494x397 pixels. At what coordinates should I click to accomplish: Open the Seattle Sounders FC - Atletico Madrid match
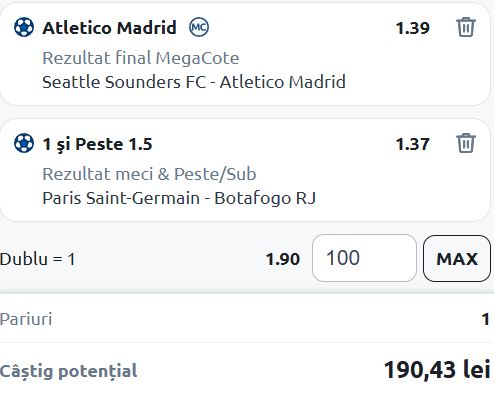[x=194, y=82]
